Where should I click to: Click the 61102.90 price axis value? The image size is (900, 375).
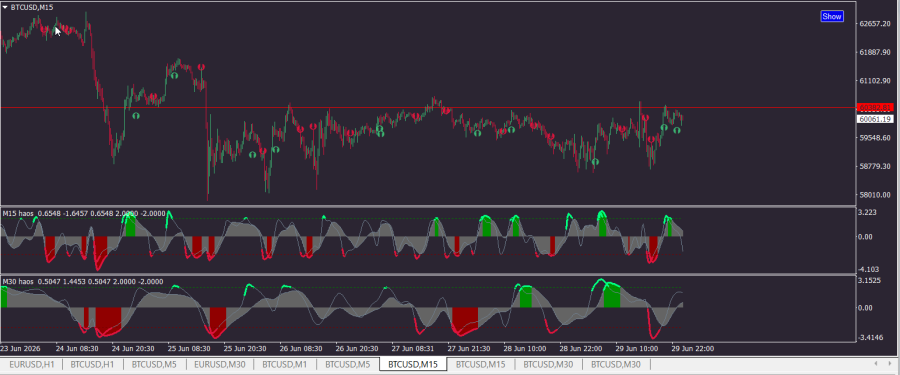click(874, 81)
